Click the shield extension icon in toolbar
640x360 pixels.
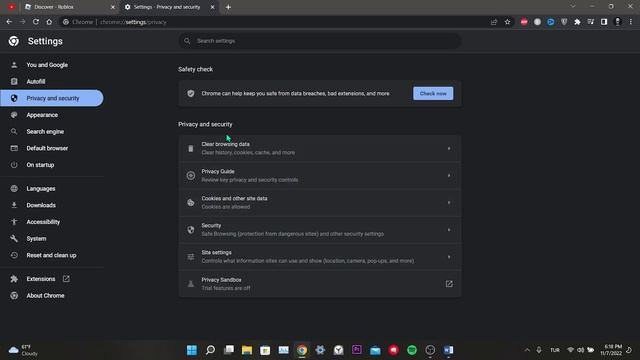(x=564, y=22)
